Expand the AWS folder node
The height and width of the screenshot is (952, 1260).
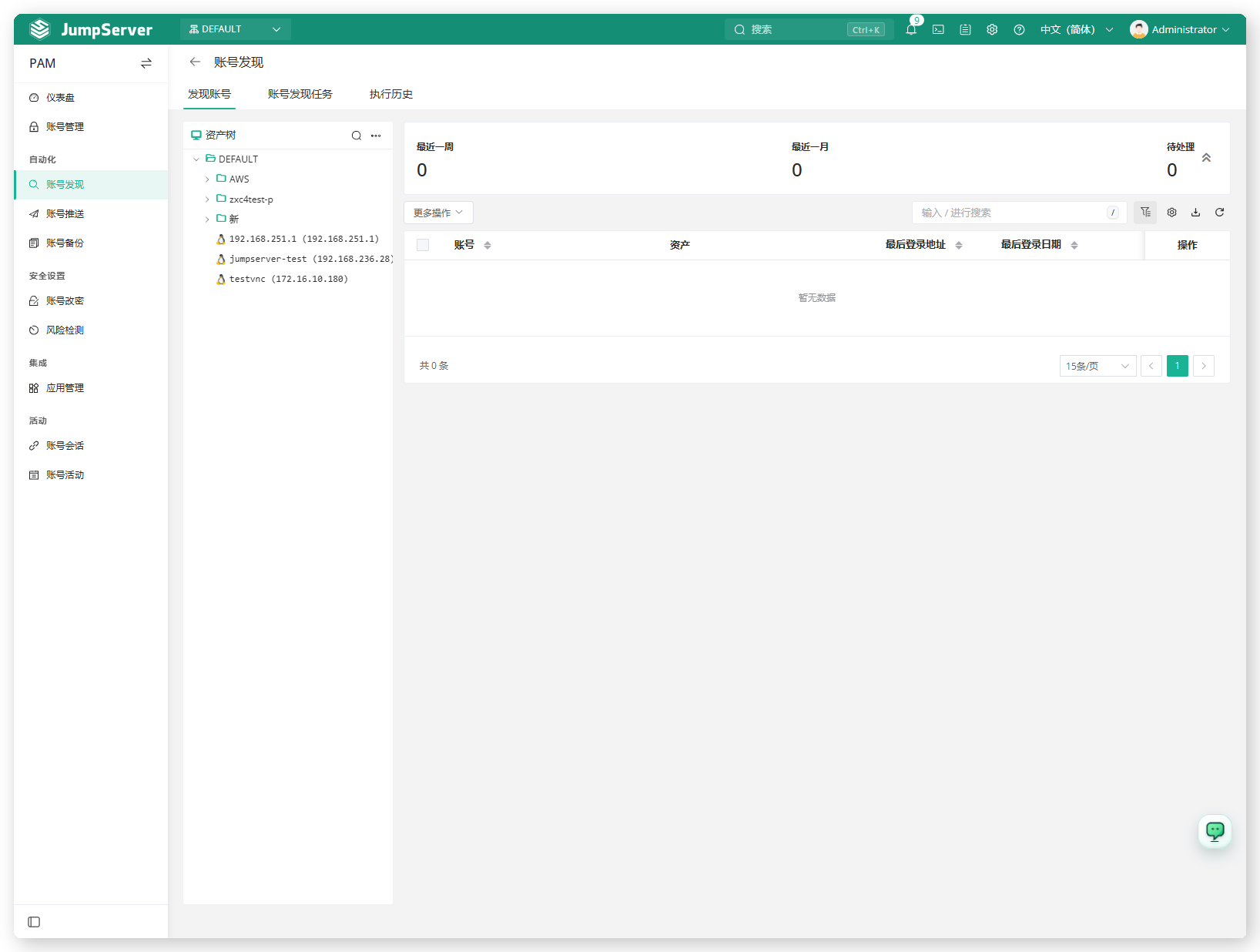click(x=207, y=179)
